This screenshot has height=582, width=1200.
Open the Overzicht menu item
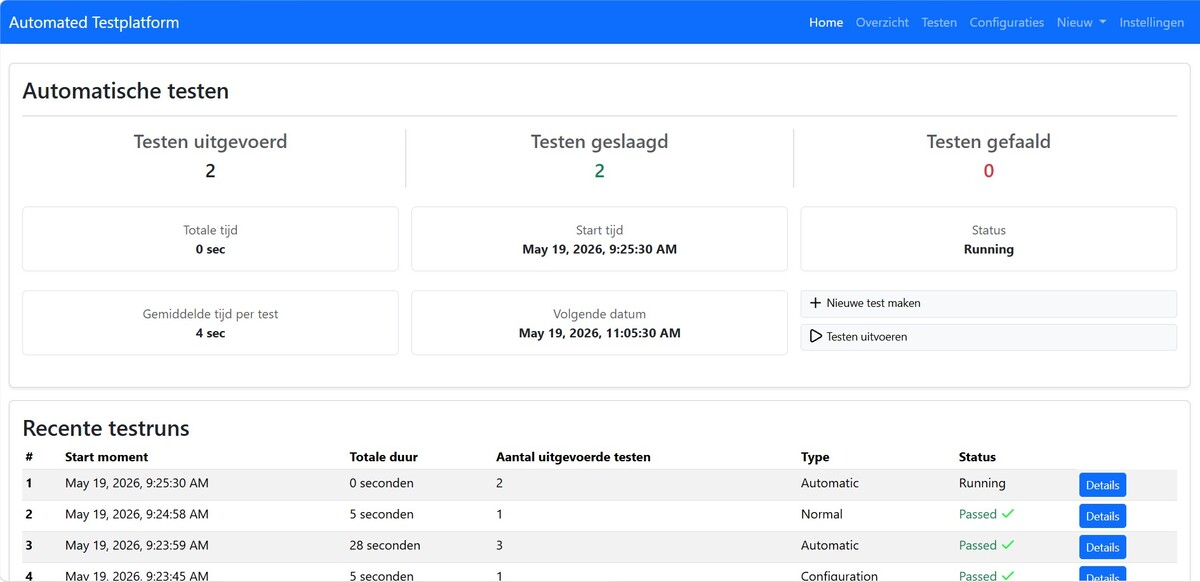pyautogui.click(x=883, y=22)
